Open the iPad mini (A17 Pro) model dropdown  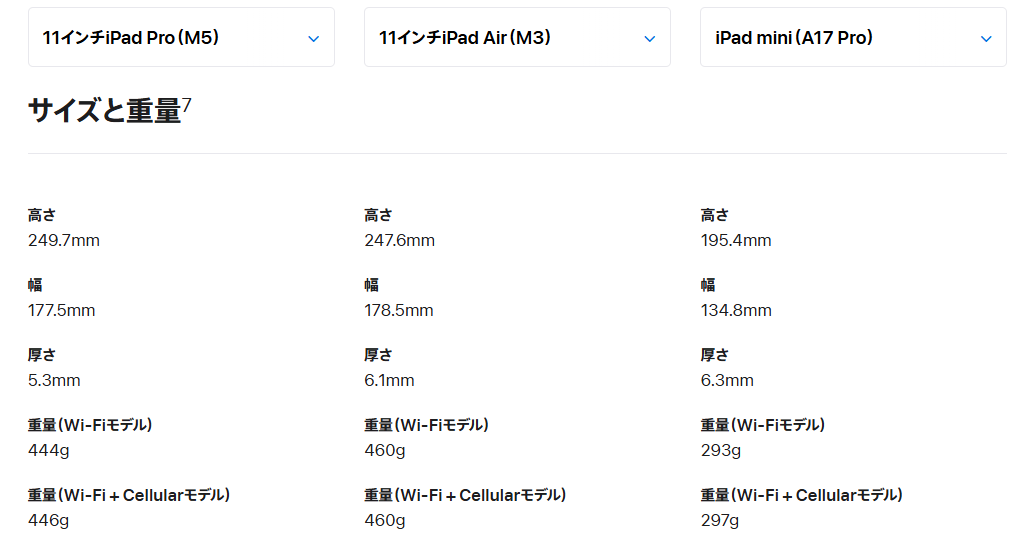click(x=853, y=37)
